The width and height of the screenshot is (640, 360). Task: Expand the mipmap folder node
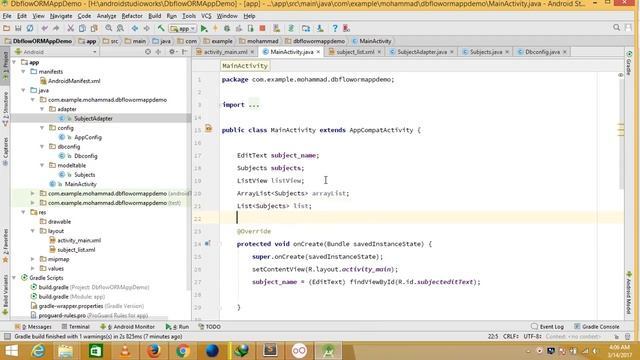(33, 259)
